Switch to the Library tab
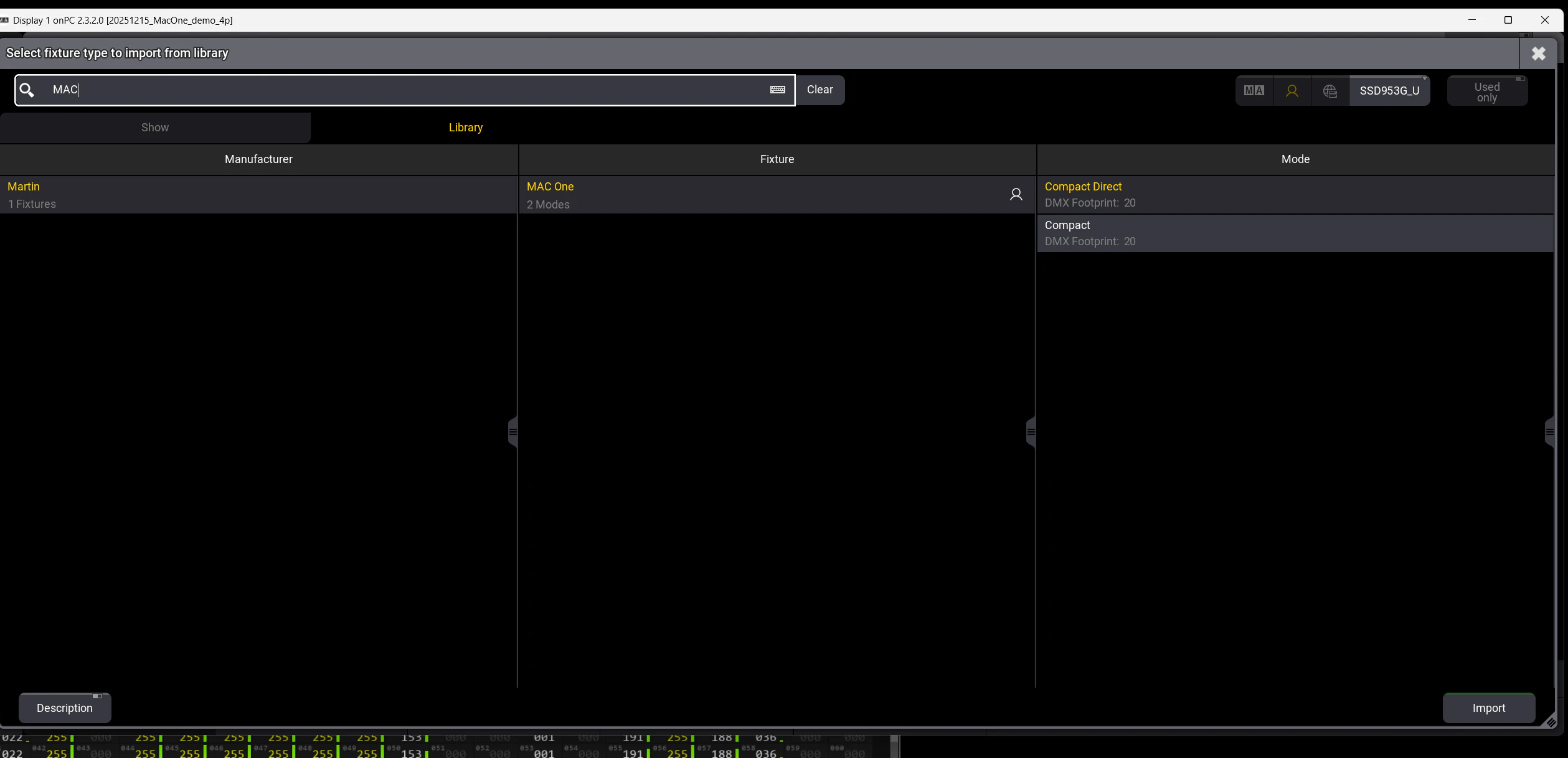 click(466, 128)
